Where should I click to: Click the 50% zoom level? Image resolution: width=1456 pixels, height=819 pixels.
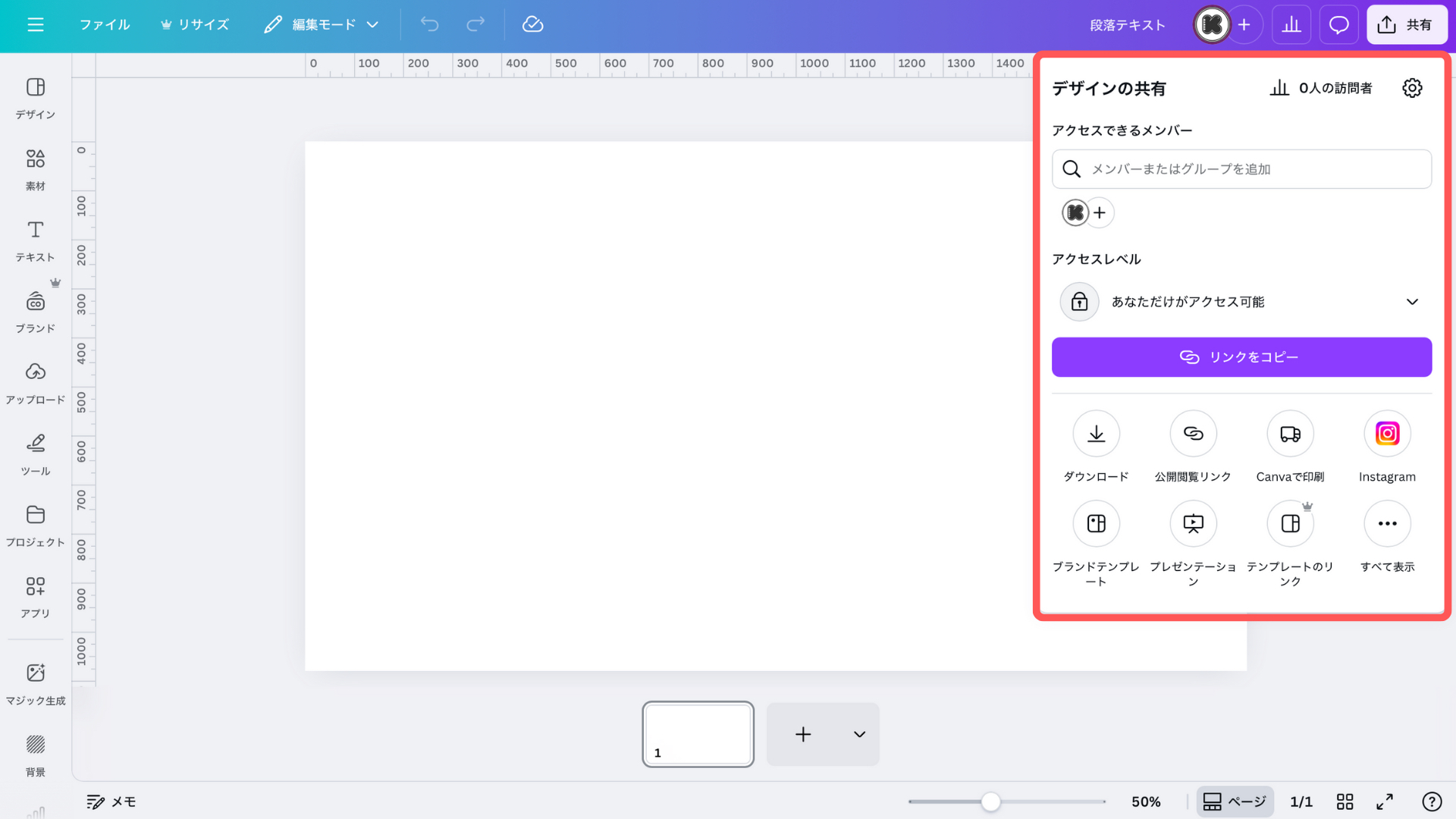coord(1146,802)
